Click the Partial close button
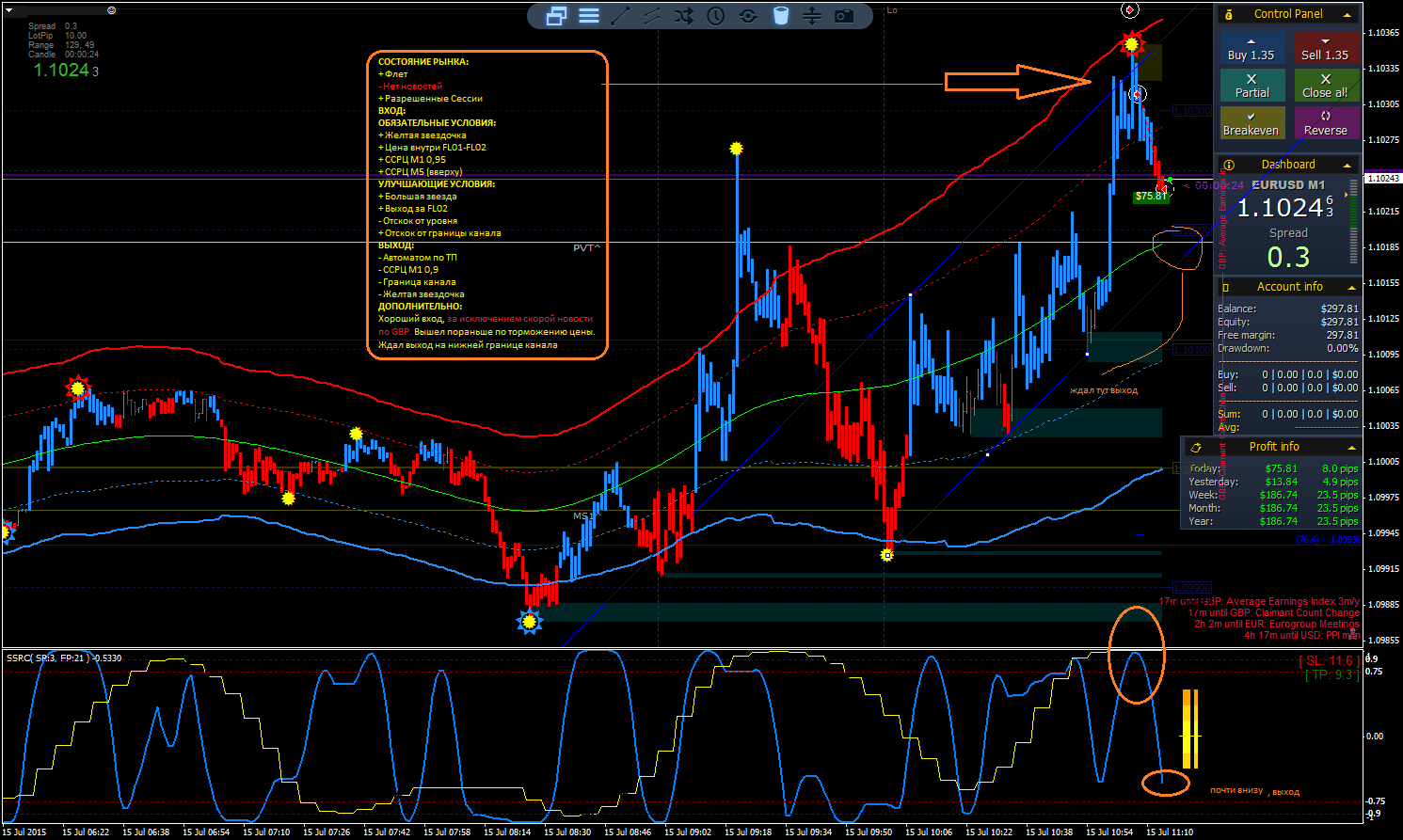The height and width of the screenshot is (840, 1403). [x=1252, y=86]
